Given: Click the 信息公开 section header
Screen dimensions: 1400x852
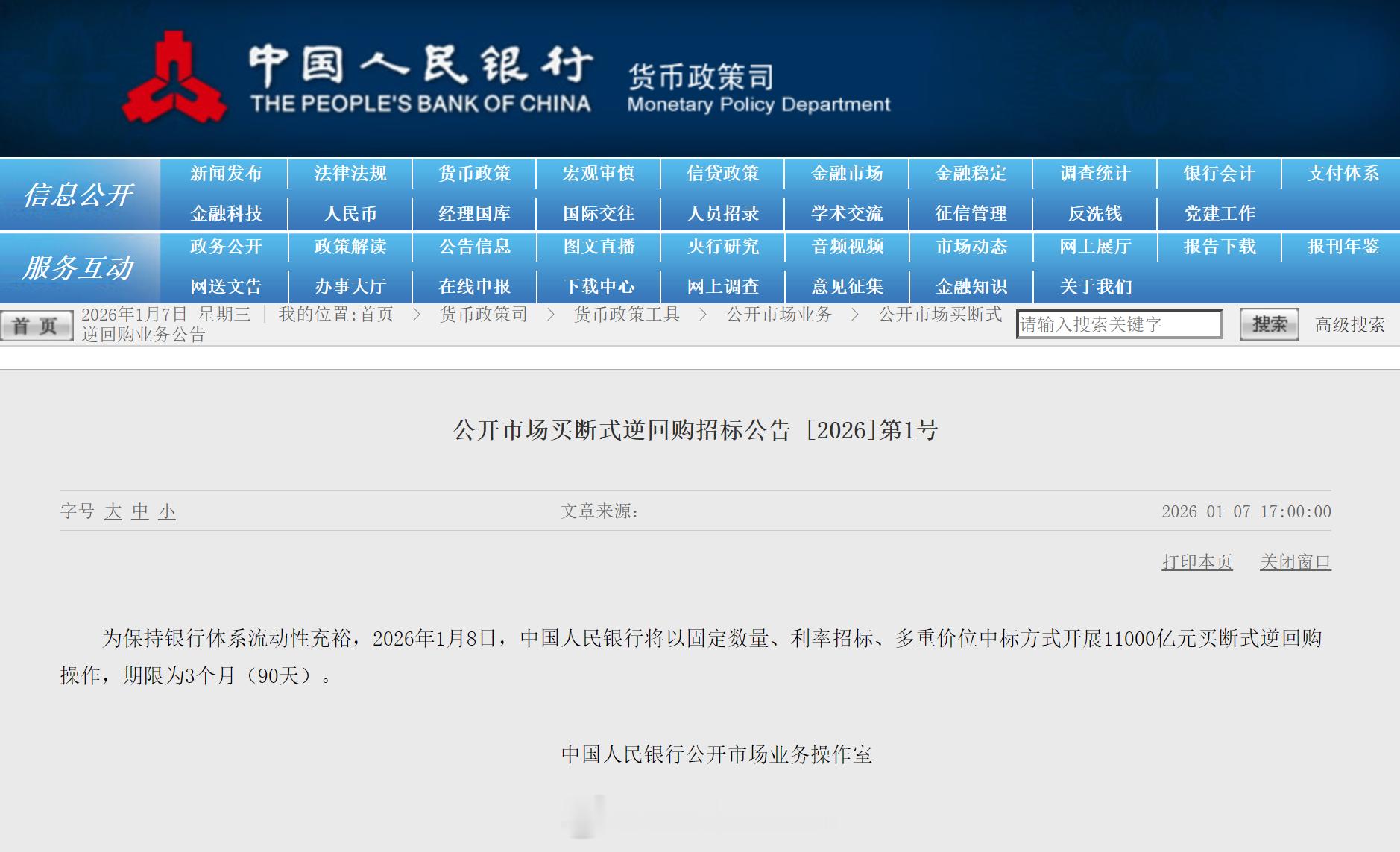Looking at the screenshot, I should 78,195.
